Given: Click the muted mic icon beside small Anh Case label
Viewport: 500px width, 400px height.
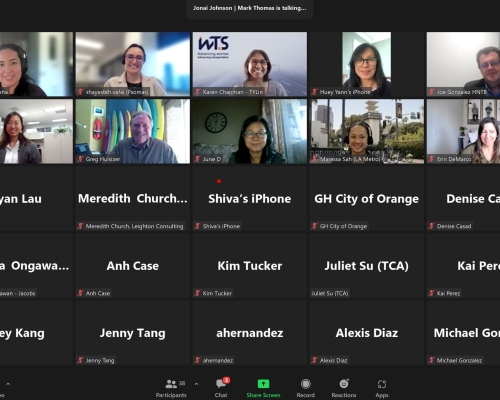Looking at the screenshot, I should [x=80, y=293].
